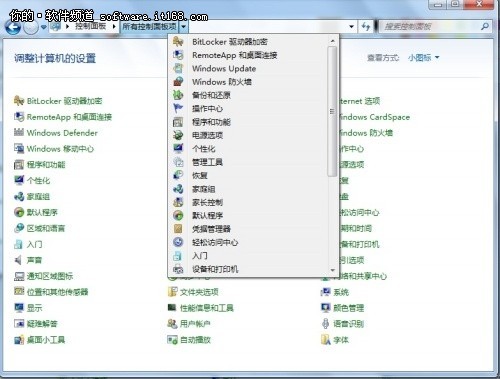Open 系统 in the right column
Viewport: 500px width, 379px height.
(341, 292)
